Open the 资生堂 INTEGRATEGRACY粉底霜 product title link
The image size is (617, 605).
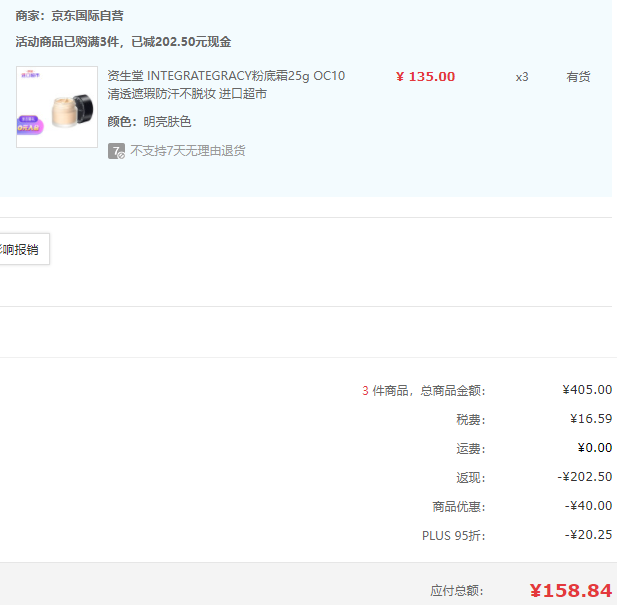[x=226, y=85]
